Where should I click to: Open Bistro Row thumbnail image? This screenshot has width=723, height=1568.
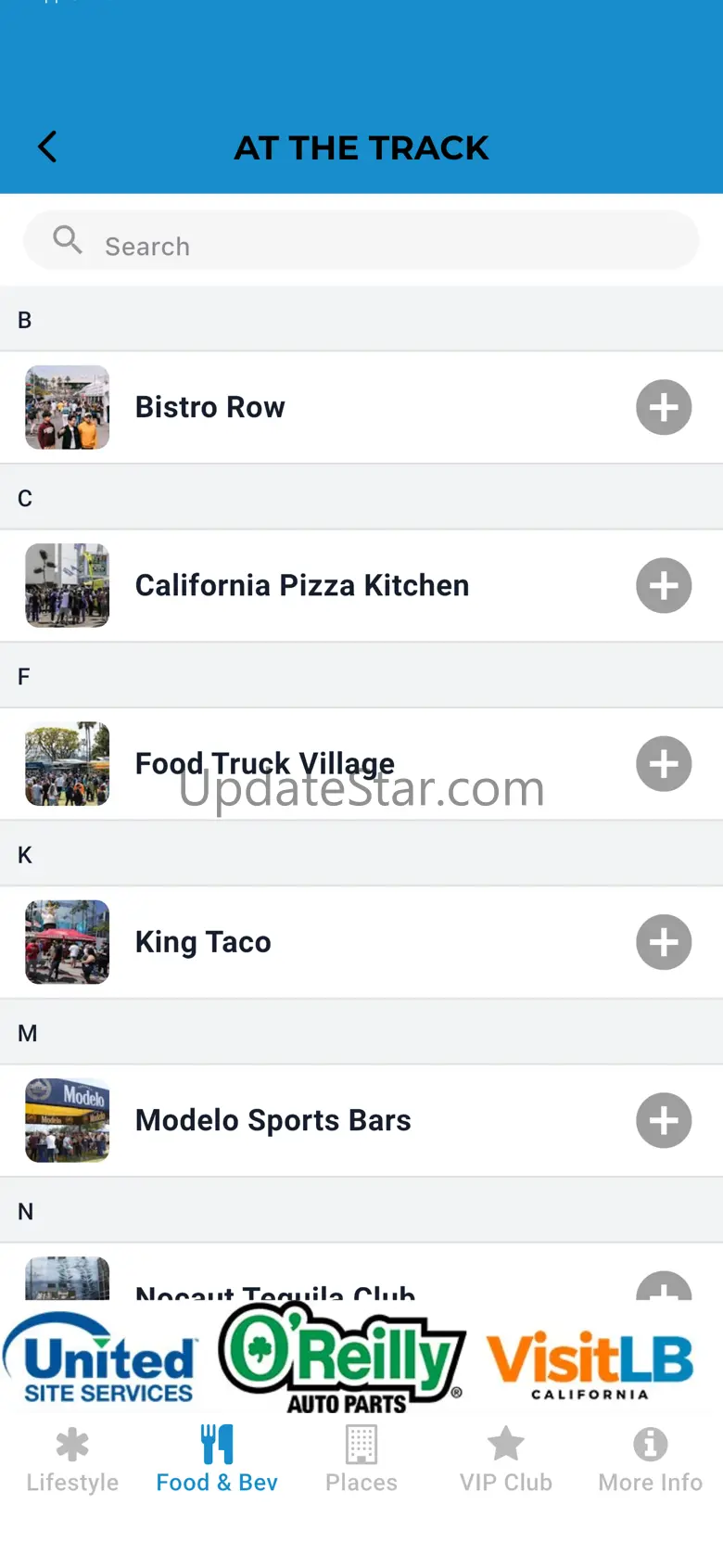coord(67,407)
